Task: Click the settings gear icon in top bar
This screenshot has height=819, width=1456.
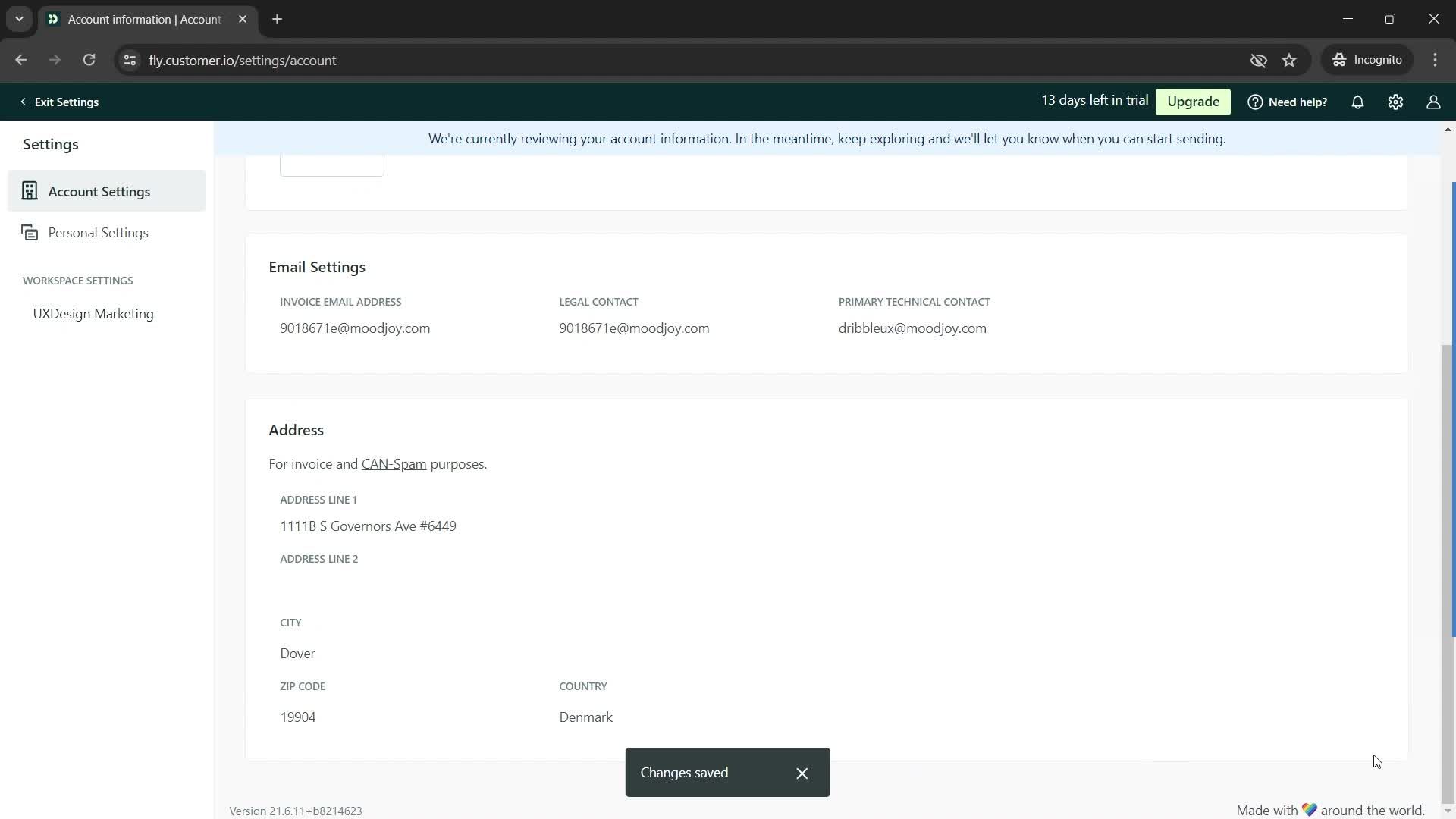Action: (1396, 101)
